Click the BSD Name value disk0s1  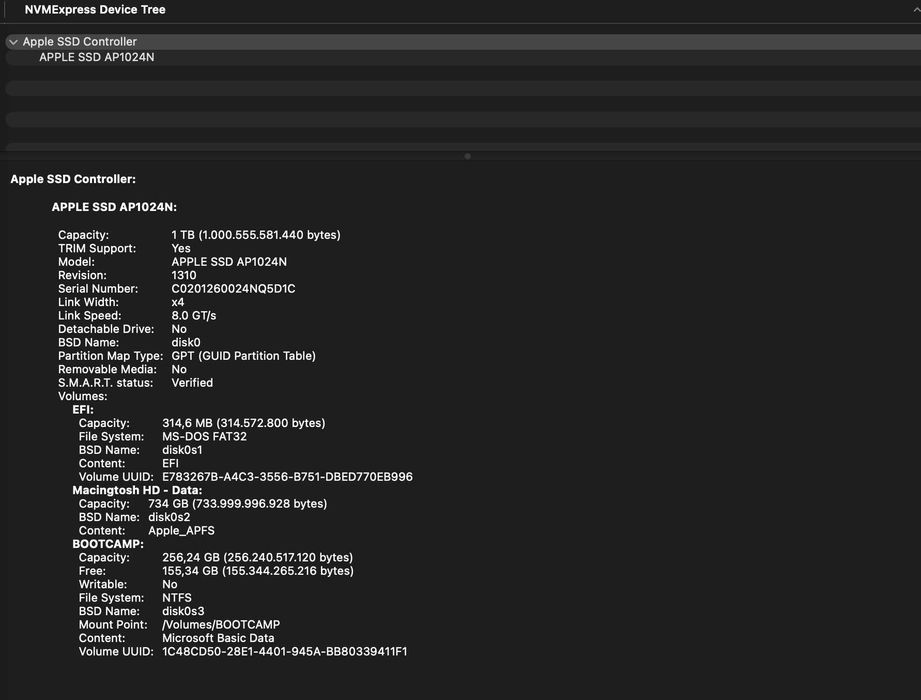pos(182,450)
